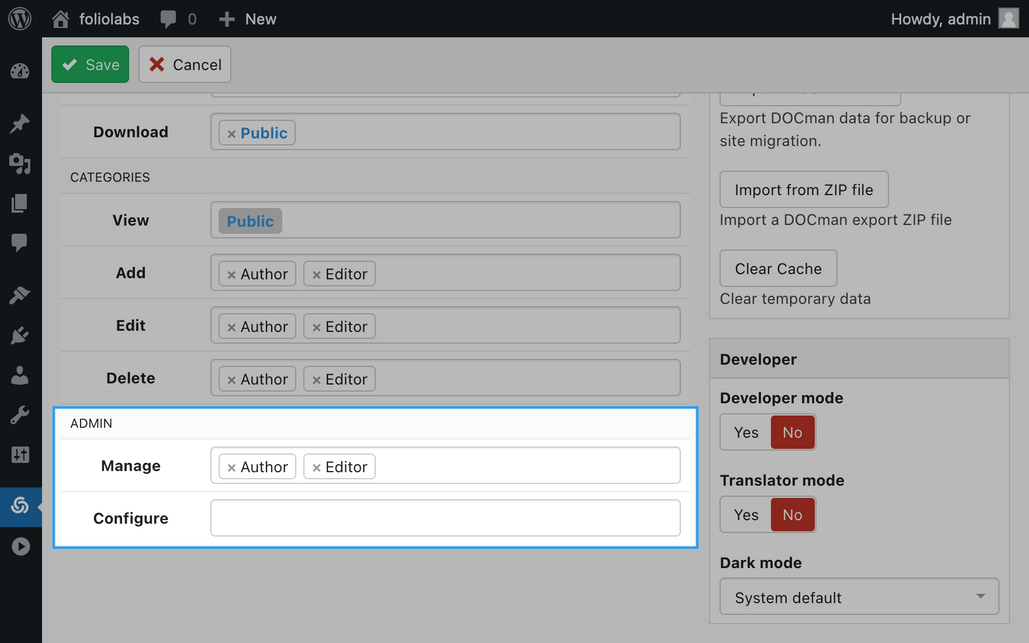1029x643 pixels.
Task: Go to foliolabs site home icon
Action: click(60, 19)
